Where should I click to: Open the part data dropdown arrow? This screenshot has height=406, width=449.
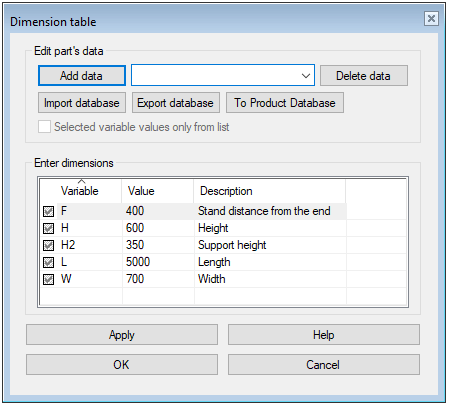(x=306, y=76)
